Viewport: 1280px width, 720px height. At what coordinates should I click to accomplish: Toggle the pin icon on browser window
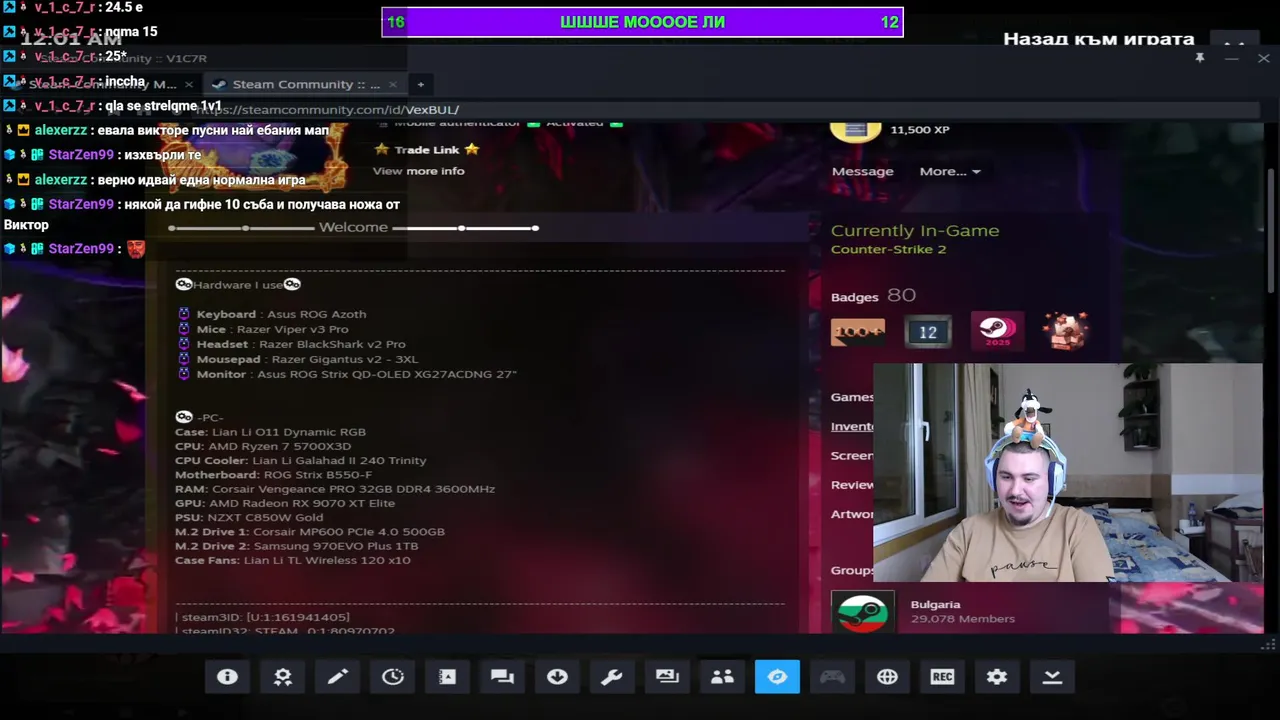coord(1199,58)
